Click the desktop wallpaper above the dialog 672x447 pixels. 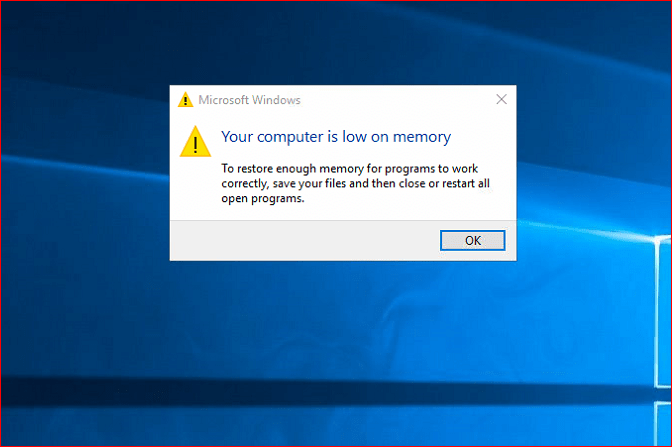343,43
